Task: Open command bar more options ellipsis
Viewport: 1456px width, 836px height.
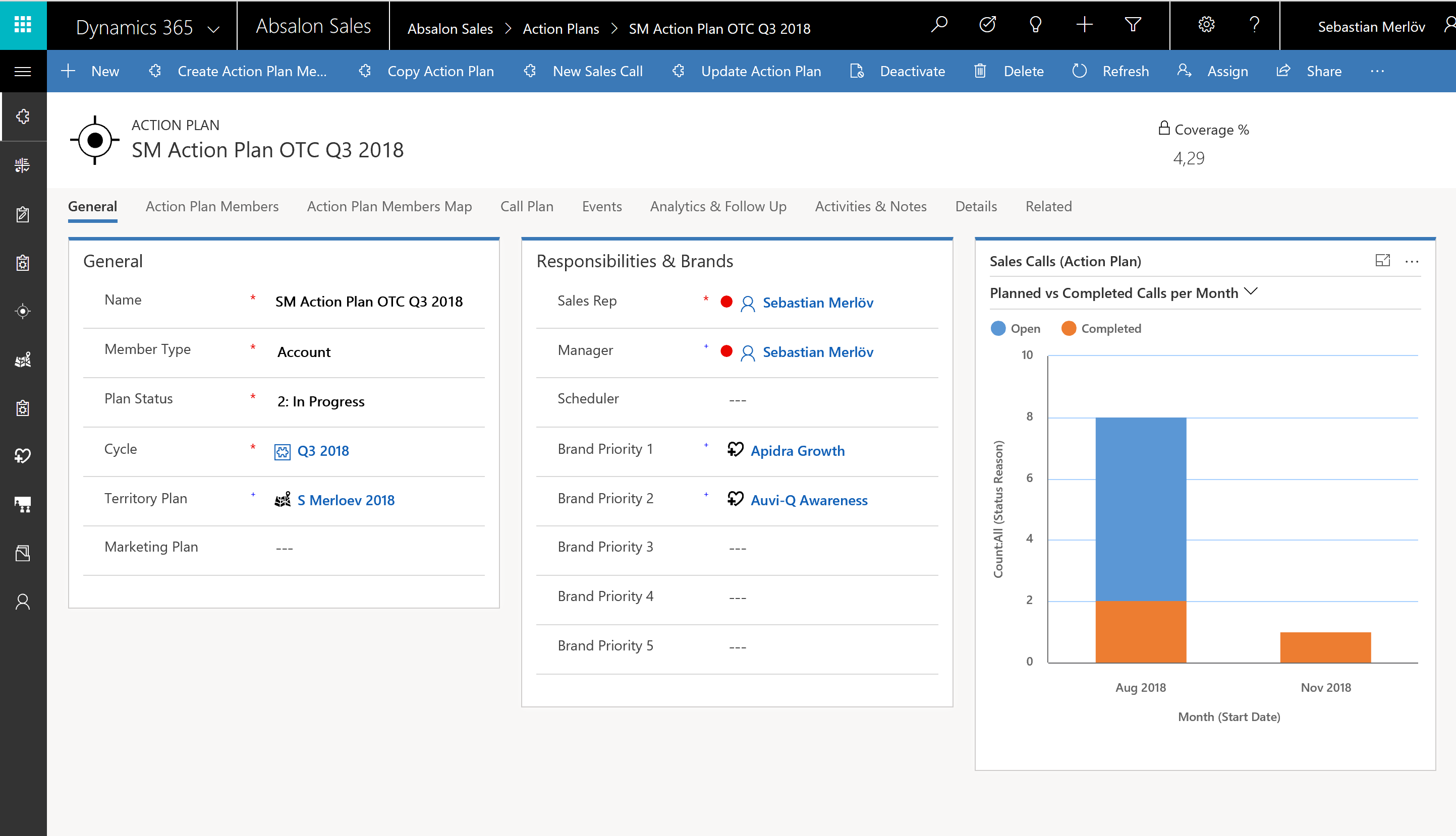Action: point(1377,71)
